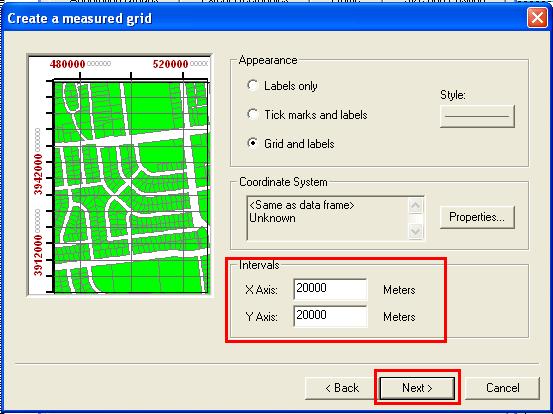Click the 520000 label in preview
Viewport: 553px width, 414px height.
click(171, 64)
